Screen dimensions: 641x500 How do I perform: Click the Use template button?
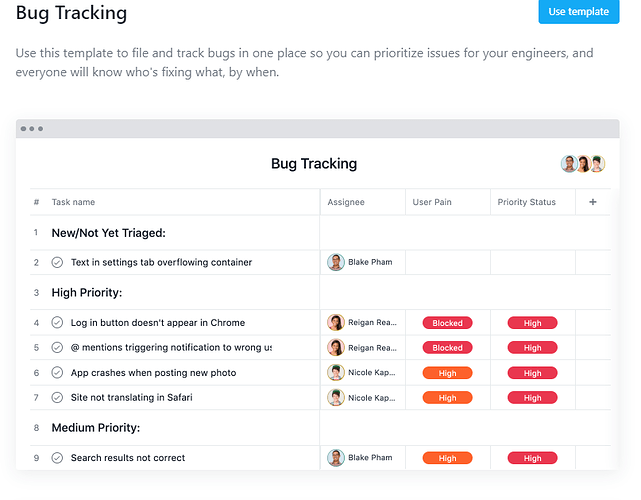coord(578,11)
